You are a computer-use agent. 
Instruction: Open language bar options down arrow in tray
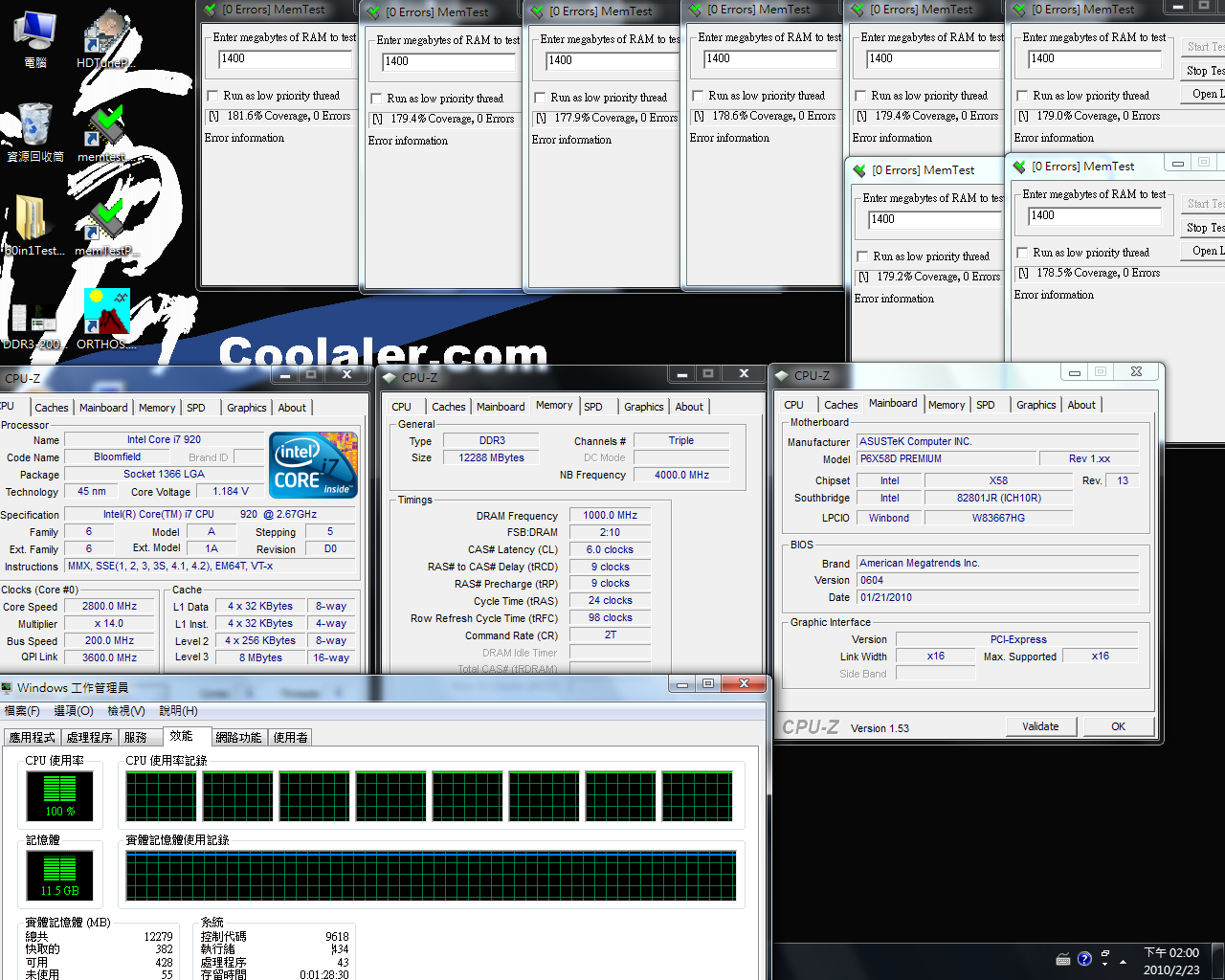tap(1105, 965)
